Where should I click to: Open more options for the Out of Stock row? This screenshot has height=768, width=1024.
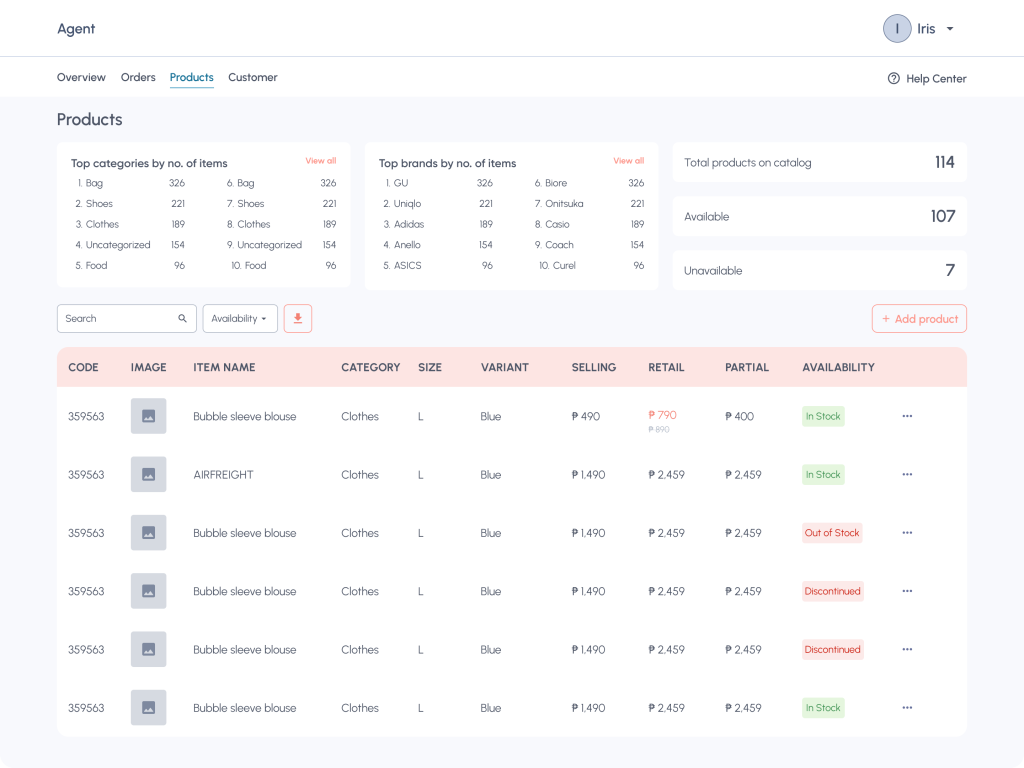907,533
